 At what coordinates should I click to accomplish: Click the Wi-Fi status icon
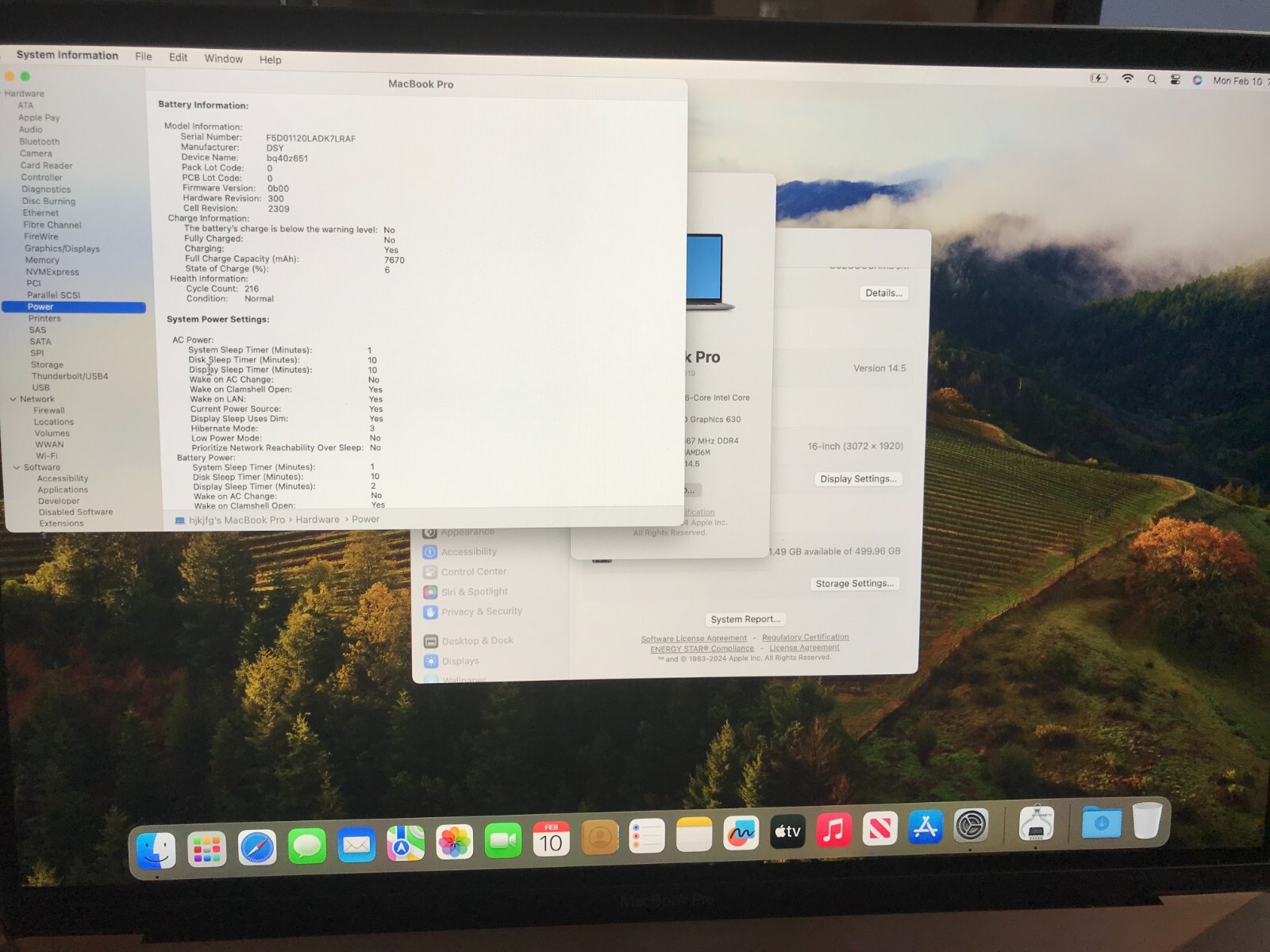click(1127, 79)
